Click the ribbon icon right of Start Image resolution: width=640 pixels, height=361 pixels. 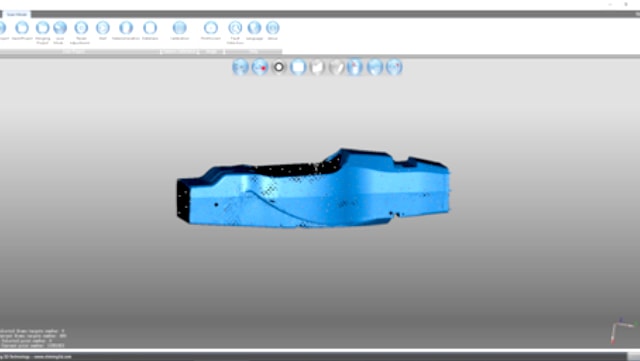point(126,28)
